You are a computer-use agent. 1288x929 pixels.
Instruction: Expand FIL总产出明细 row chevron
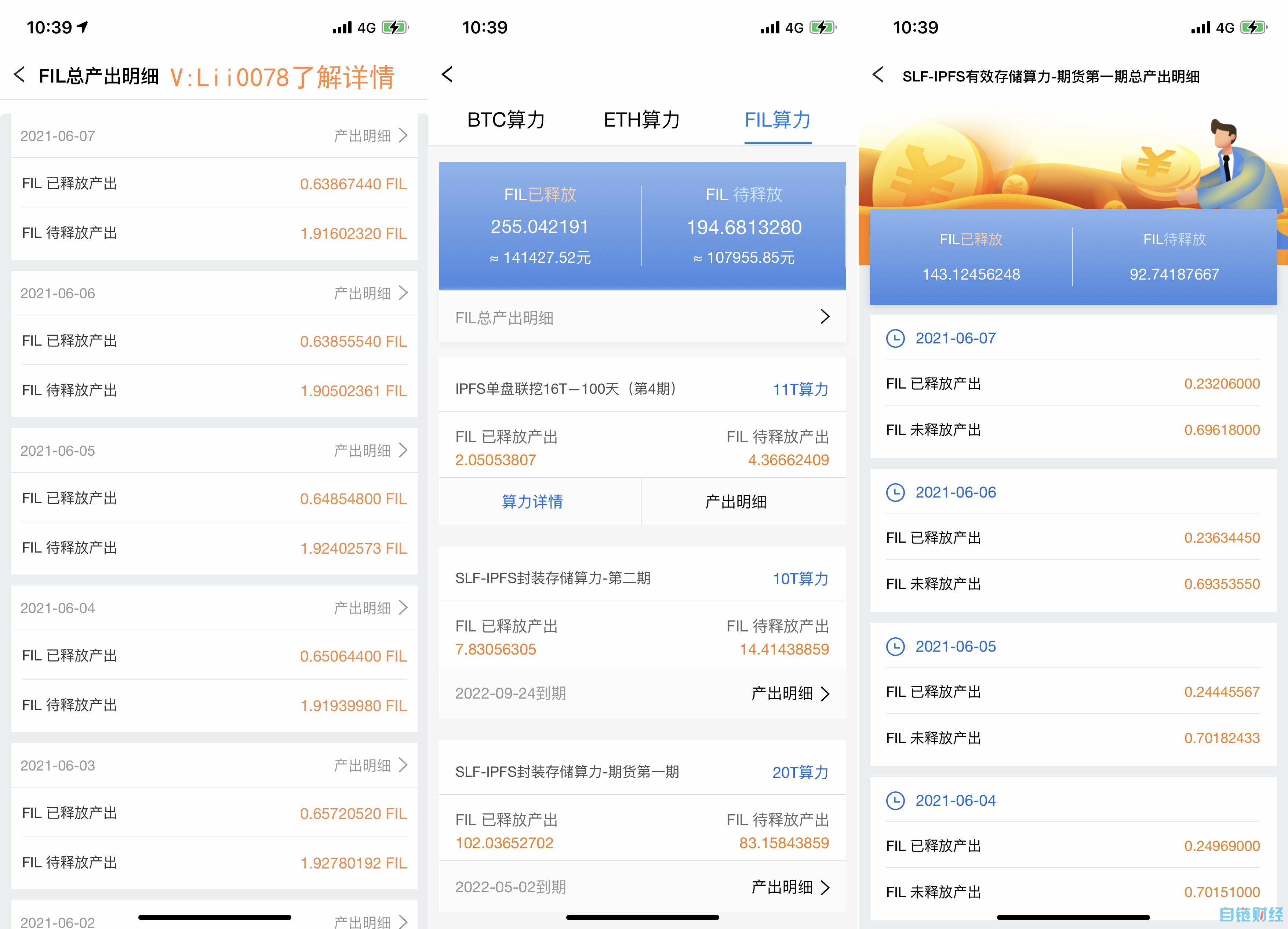(825, 317)
